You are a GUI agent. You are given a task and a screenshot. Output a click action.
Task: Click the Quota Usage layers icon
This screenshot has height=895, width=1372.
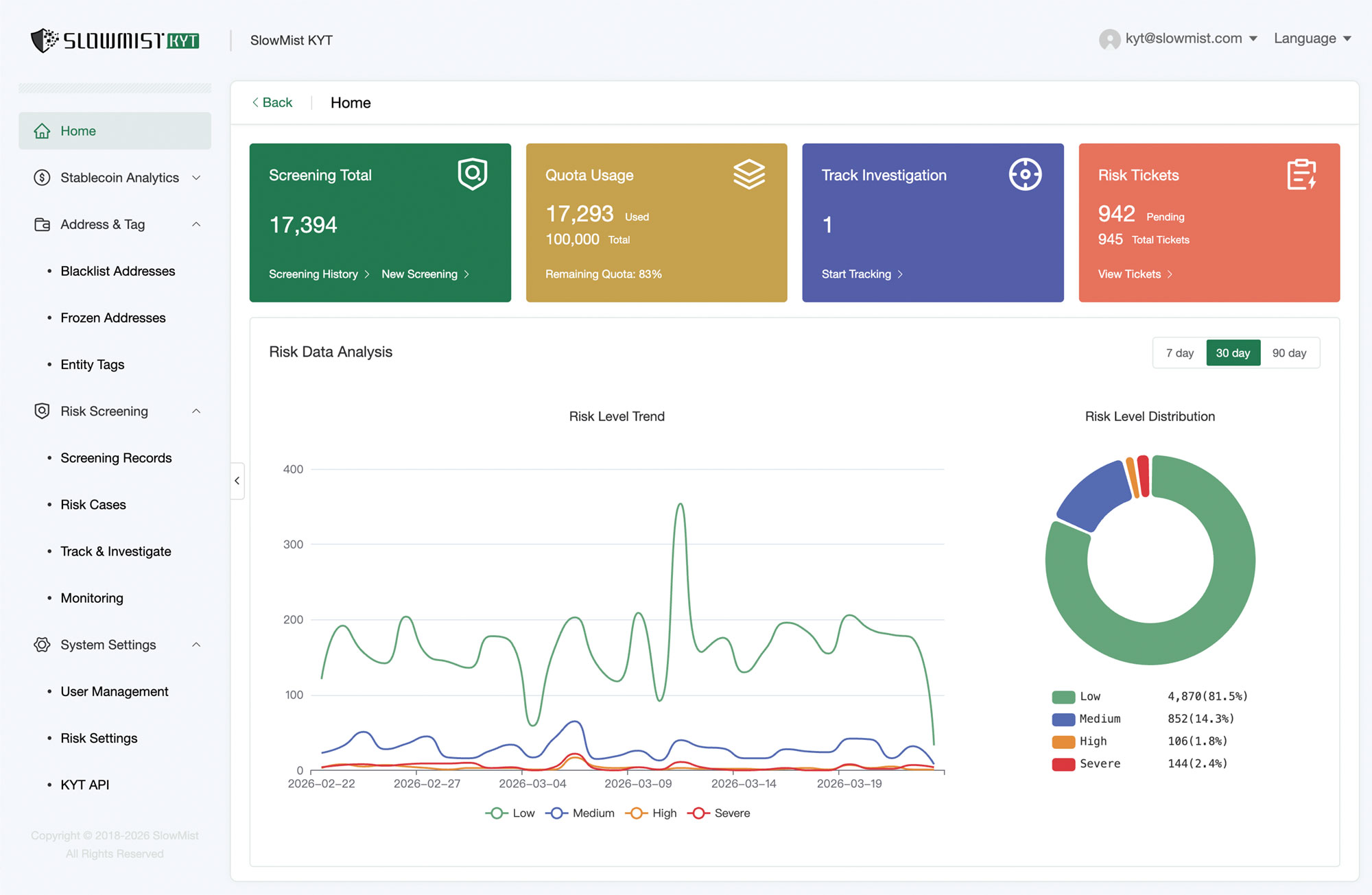point(748,174)
